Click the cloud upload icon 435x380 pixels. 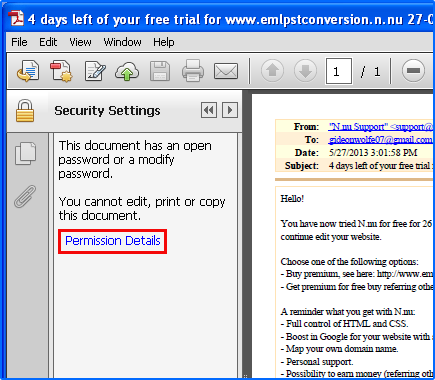(x=127, y=71)
